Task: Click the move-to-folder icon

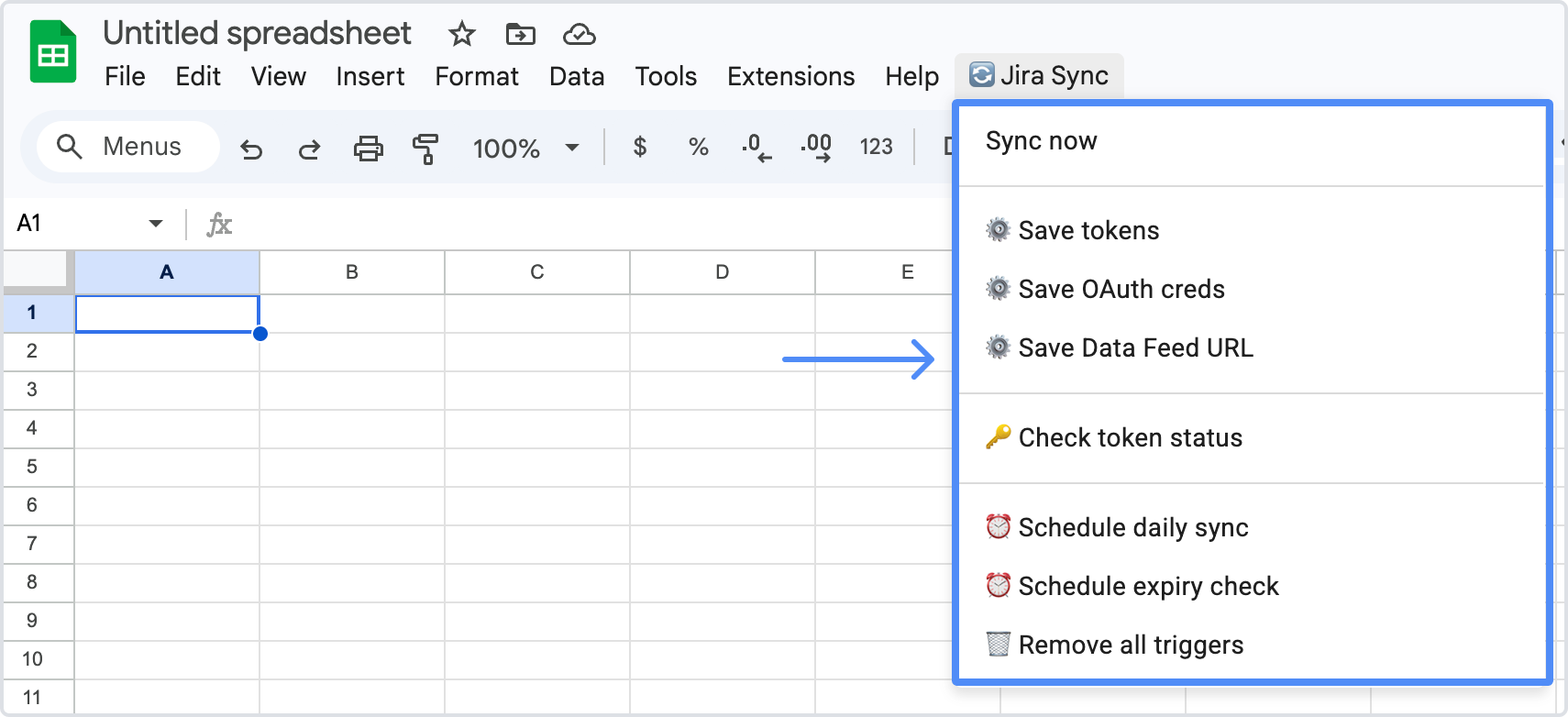Action: (x=521, y=35)
